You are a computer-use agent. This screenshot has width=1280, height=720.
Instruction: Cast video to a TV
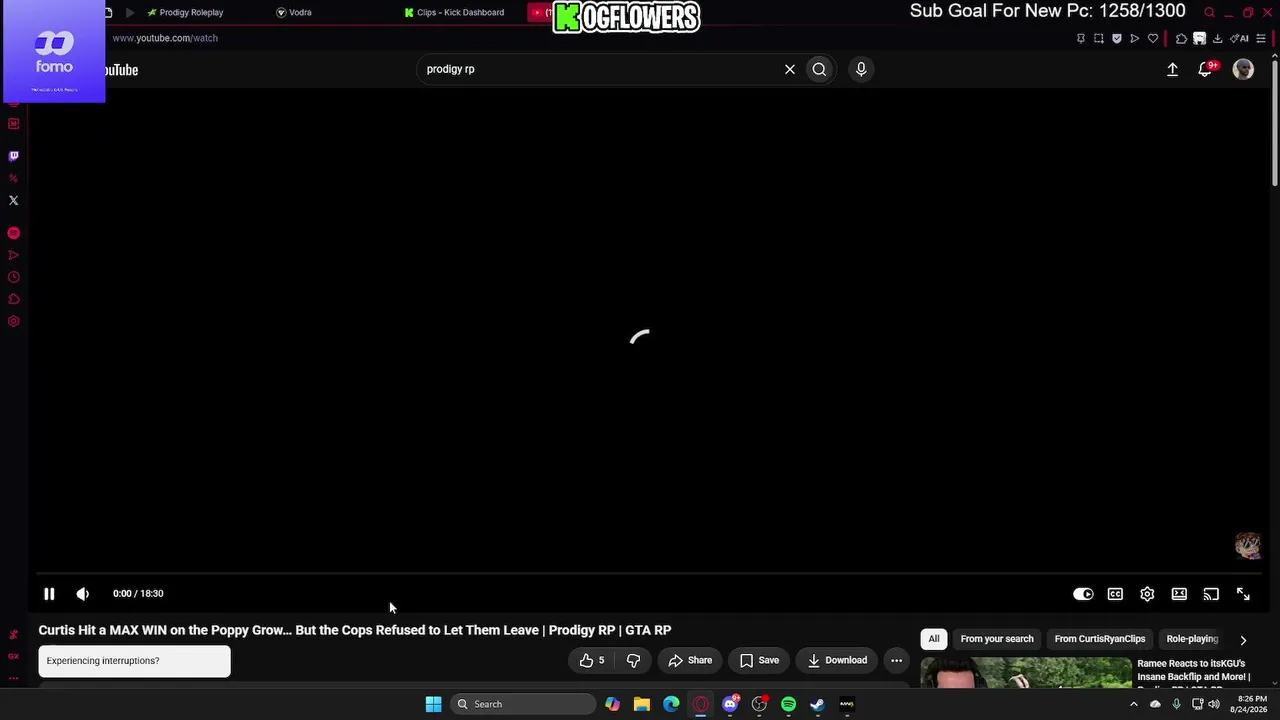(1211, 594)
